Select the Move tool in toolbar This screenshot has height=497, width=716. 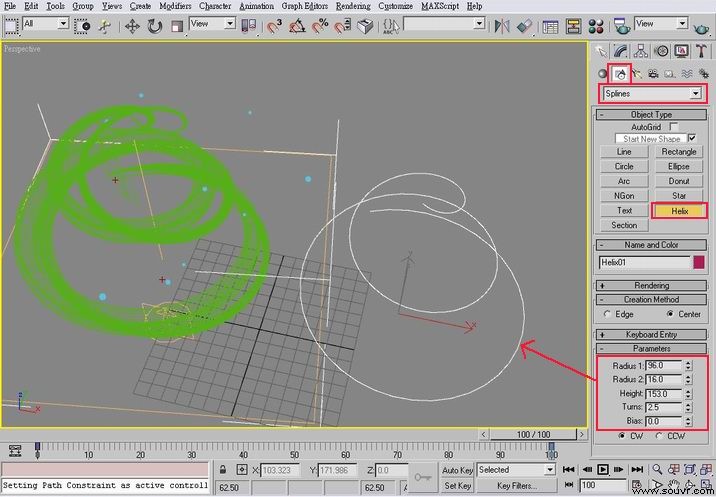tap(132, 26)
